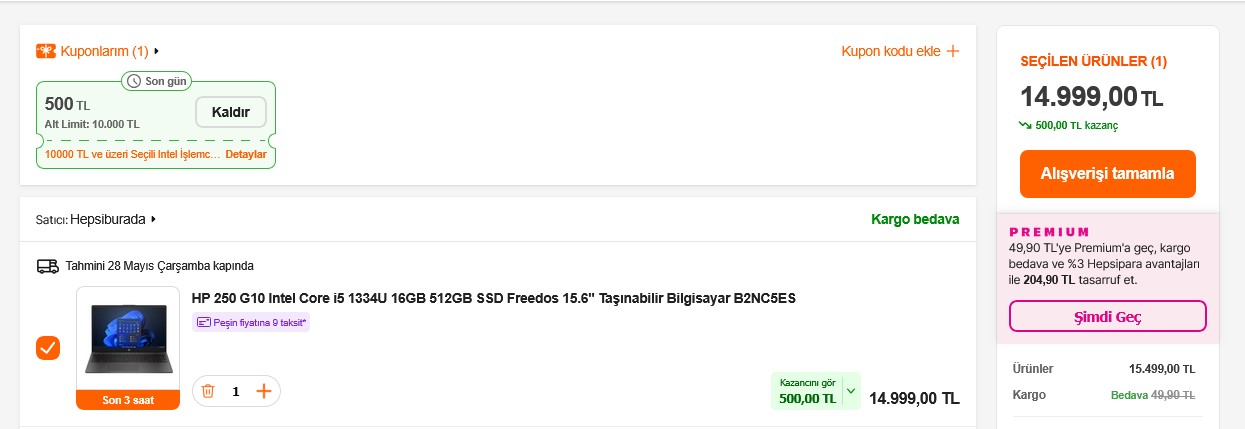
Task: Uncheck the HP laptop selection checkbox
Action: (48, 348)
